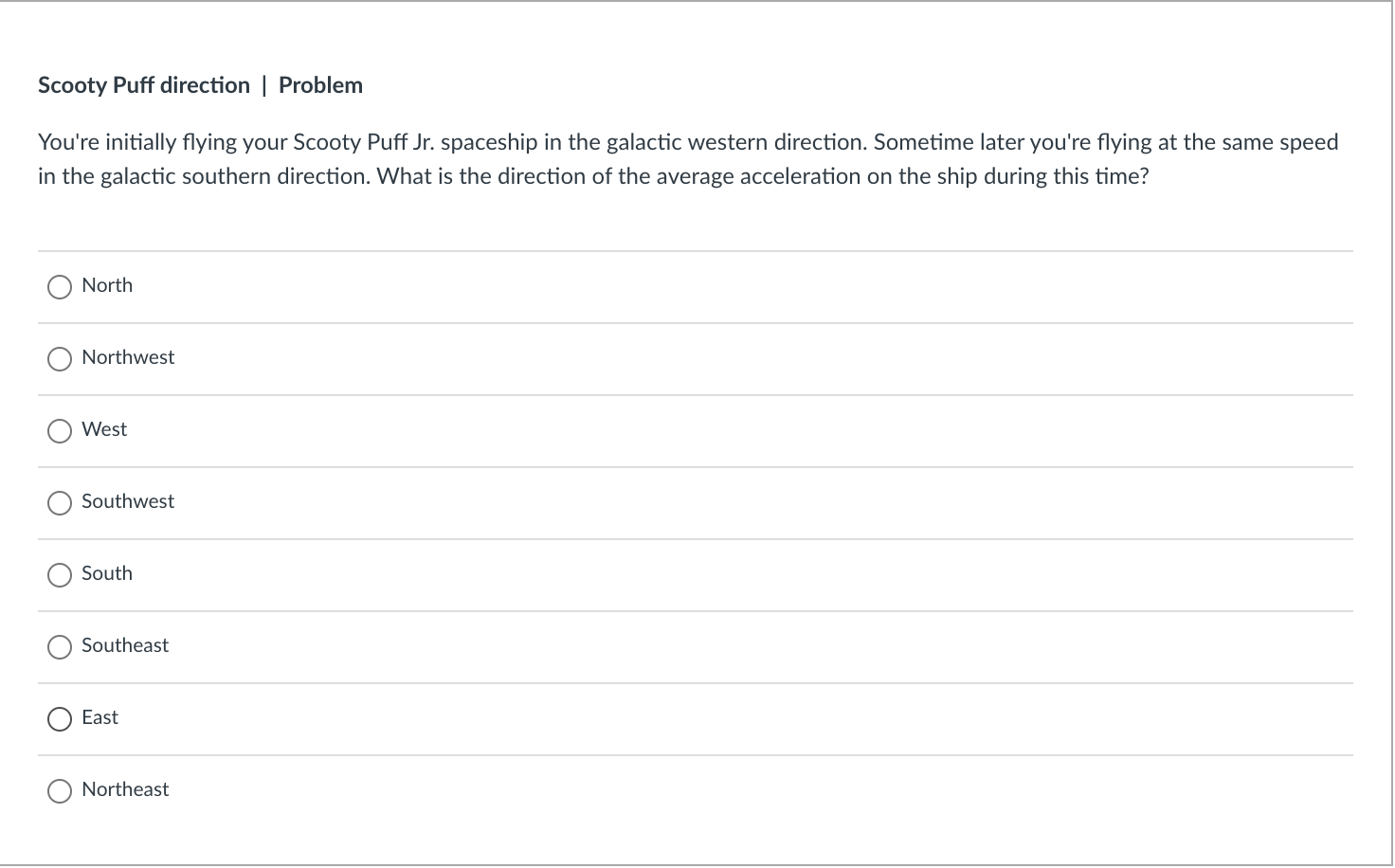
Task: Click the Scooty Puff direction title
Action: coord(143,84)
